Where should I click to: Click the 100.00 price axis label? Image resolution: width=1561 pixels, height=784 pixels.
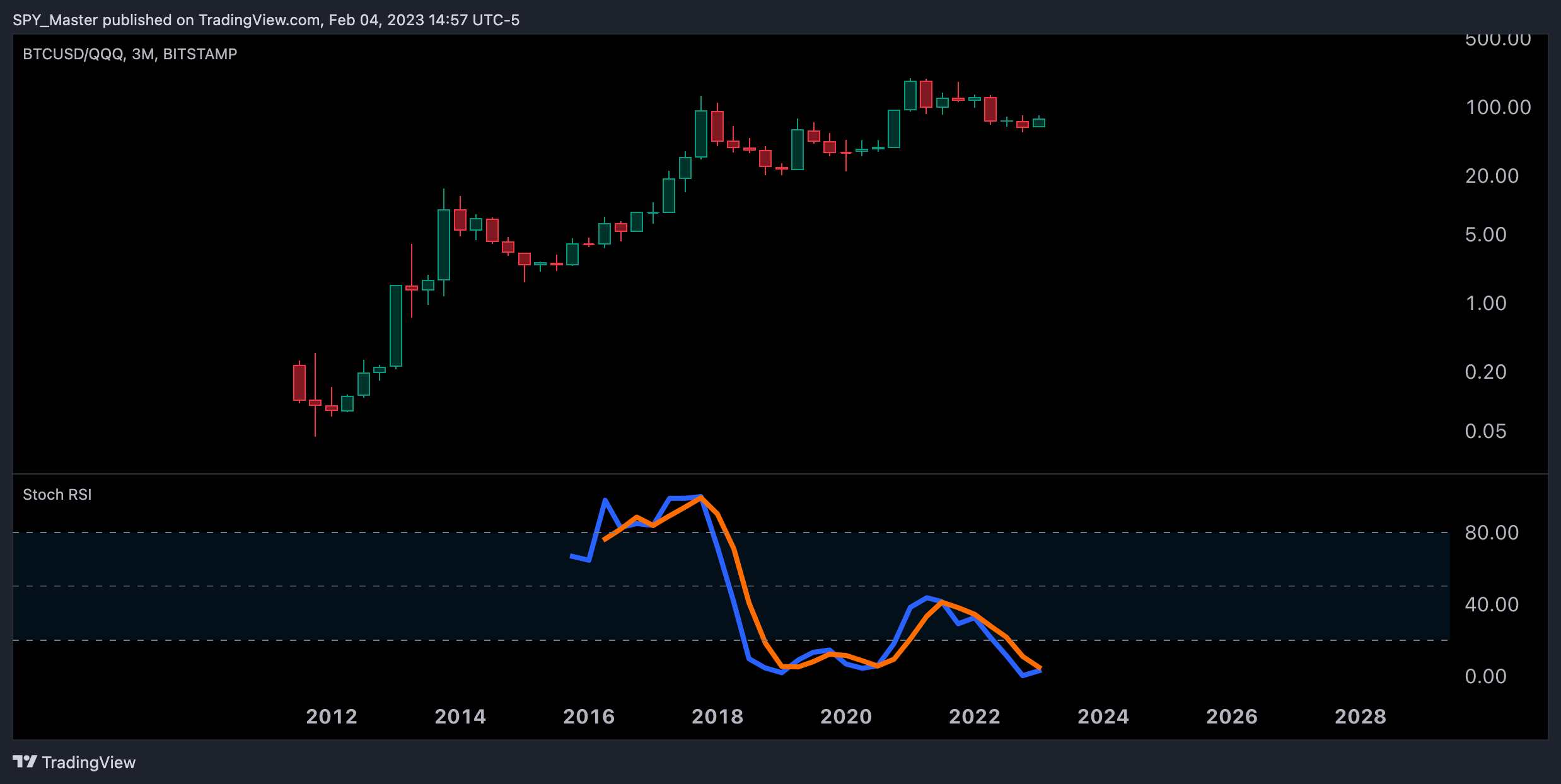(1499, 107)
